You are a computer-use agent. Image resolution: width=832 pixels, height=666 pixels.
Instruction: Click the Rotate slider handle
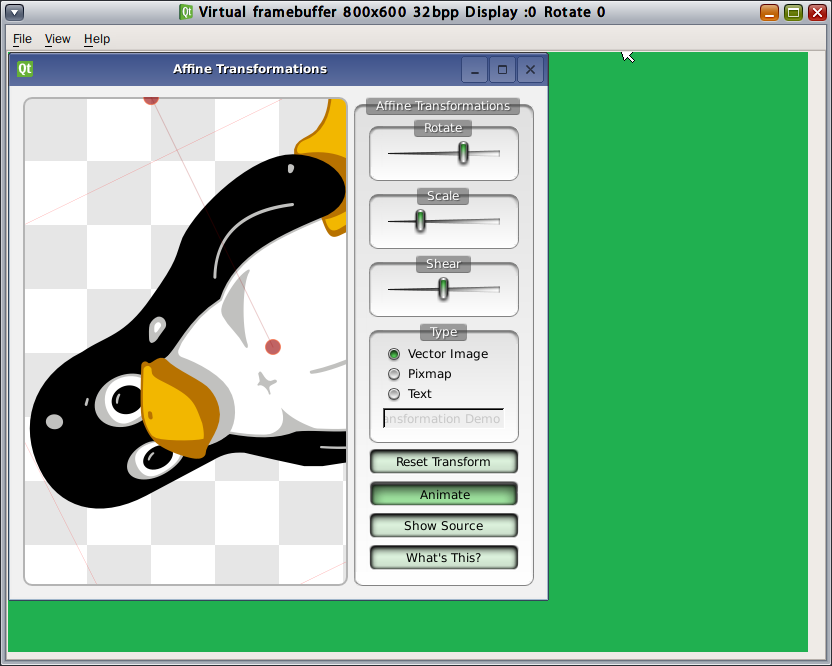click(x=463, y=153)
